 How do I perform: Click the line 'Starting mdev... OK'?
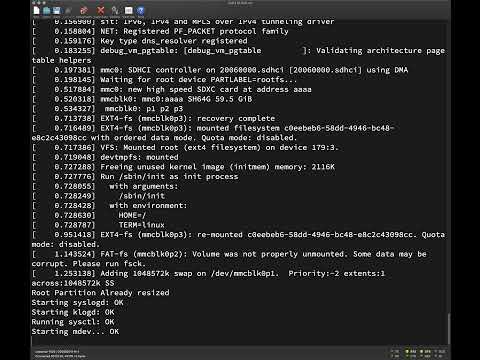pyautogui.click(x=75, y=332)
